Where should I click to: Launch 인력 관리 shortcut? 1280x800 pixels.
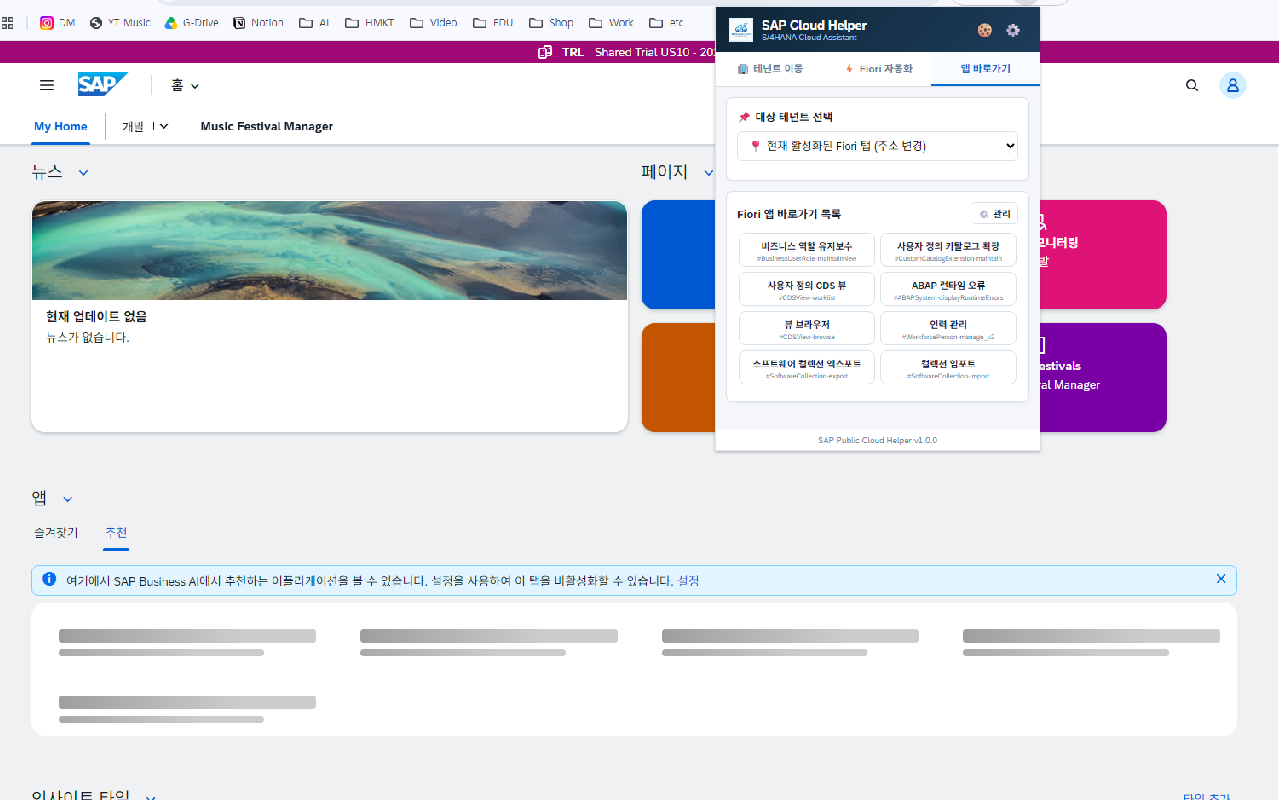(x=948, y=328)
